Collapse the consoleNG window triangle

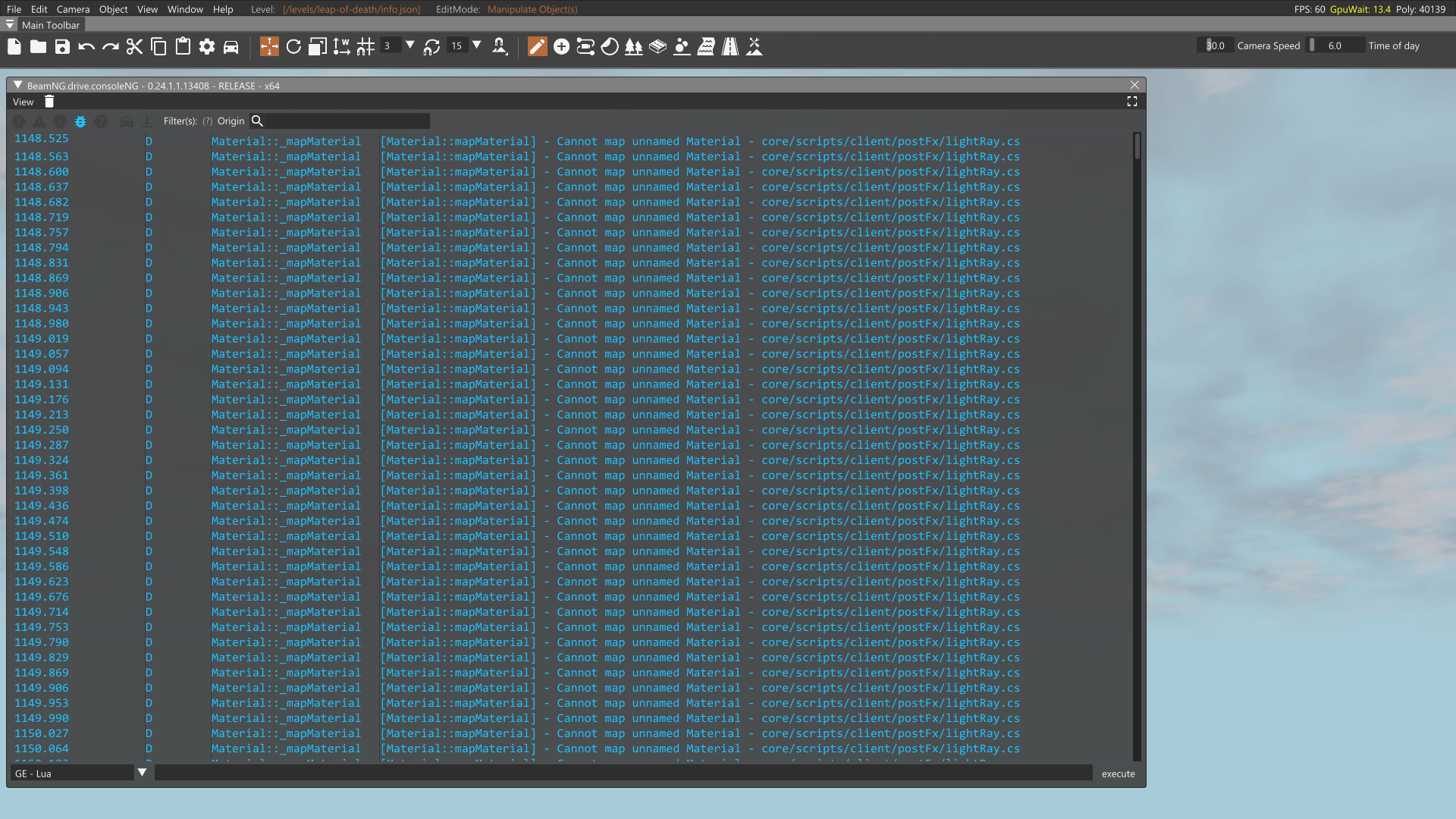17,85
